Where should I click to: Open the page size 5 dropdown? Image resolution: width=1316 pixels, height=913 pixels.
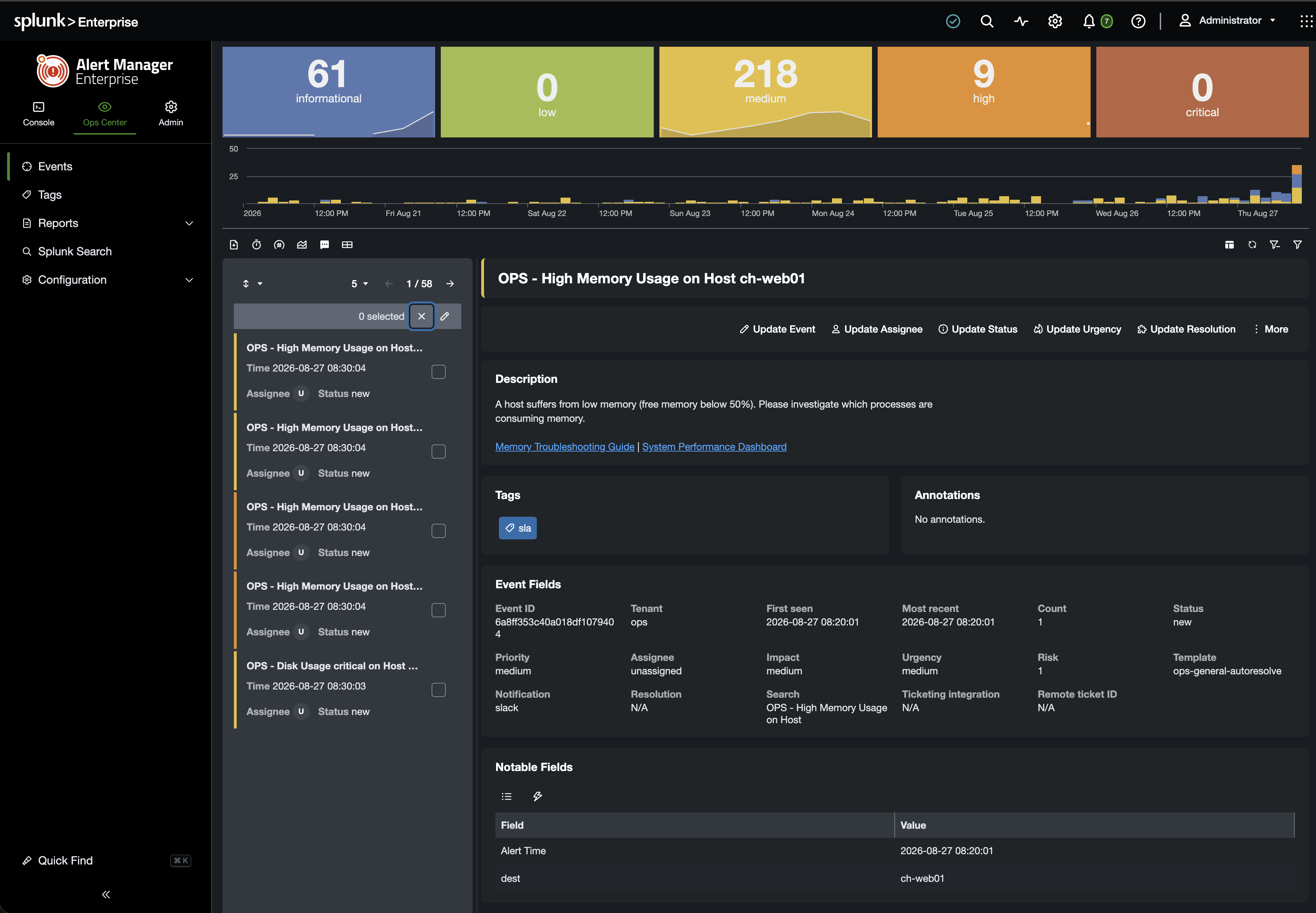click(x=360, y=284)
